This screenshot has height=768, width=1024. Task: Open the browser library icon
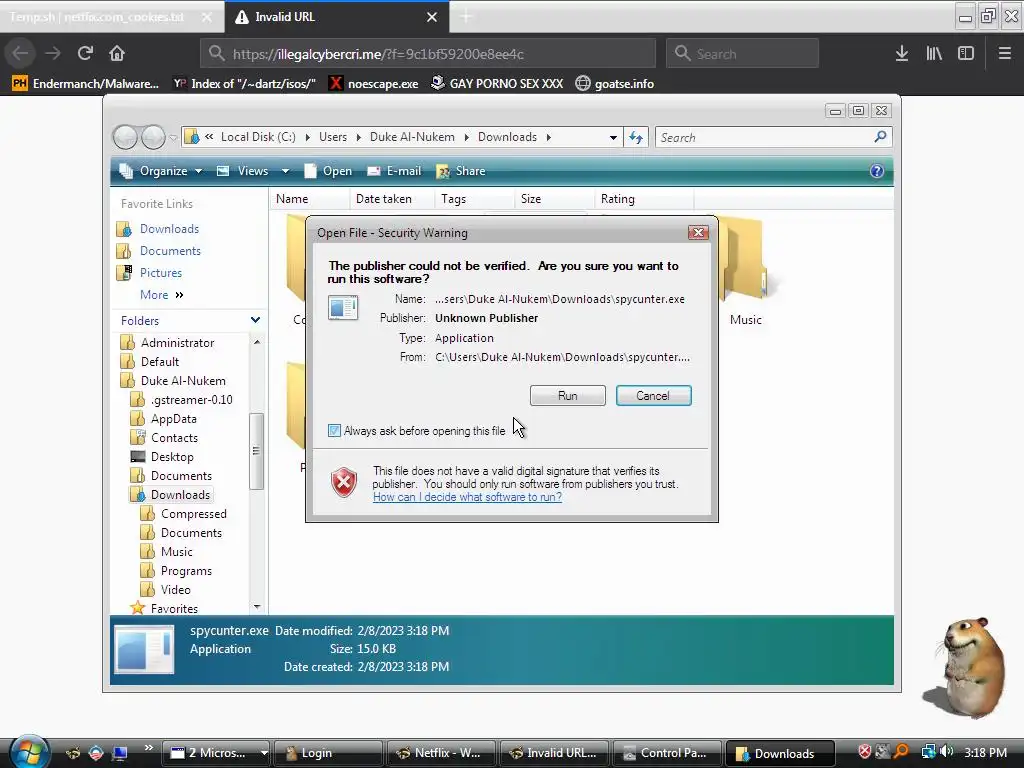(x=934, y=53)
